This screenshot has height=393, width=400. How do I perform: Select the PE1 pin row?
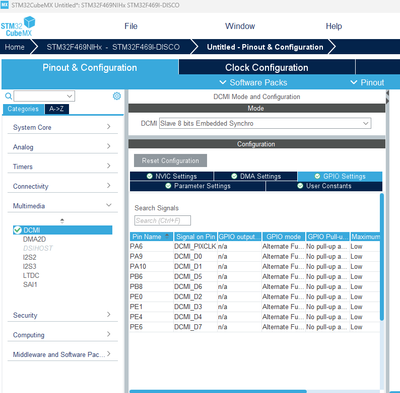[255, 306]
